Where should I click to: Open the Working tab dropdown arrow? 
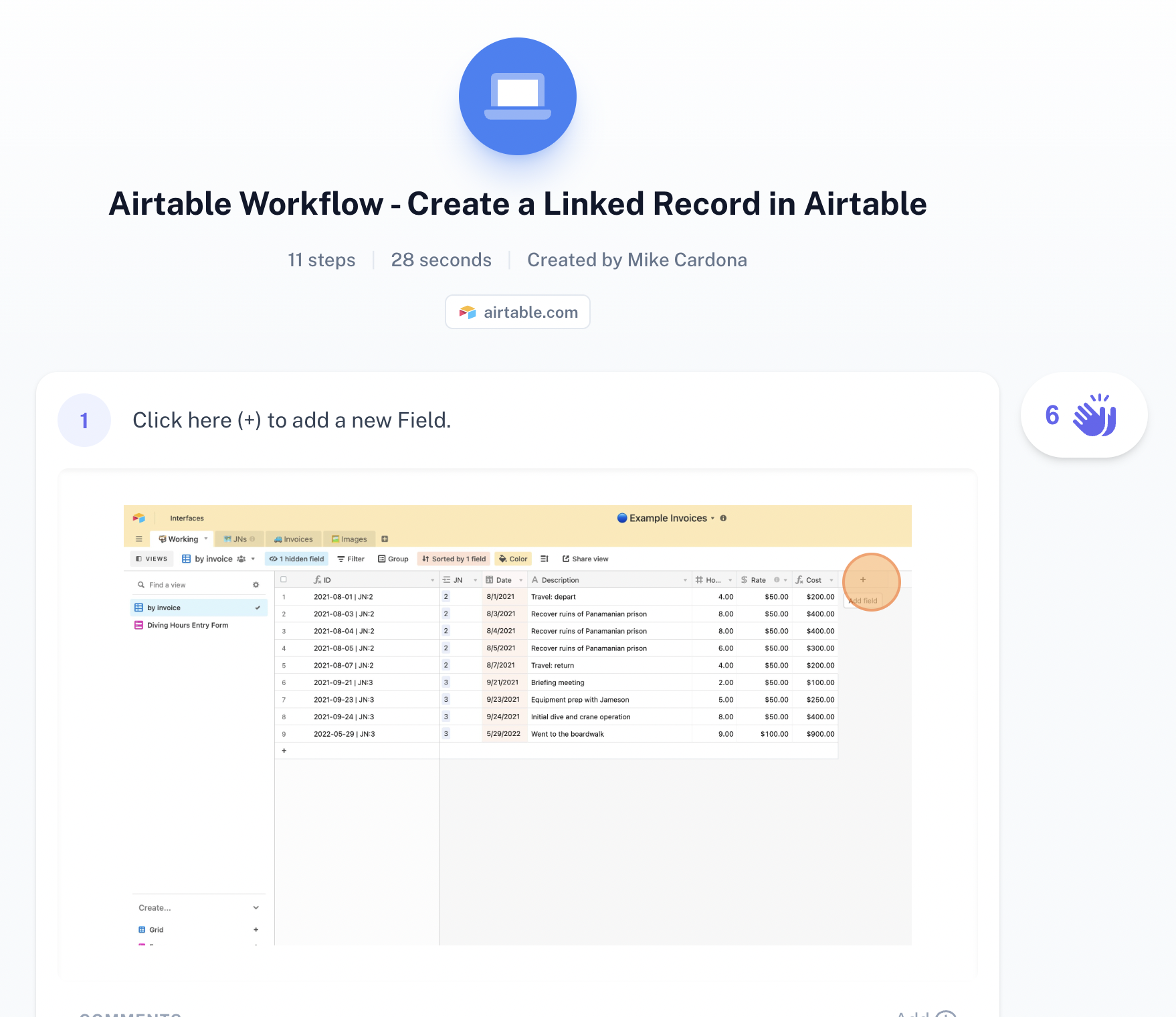tap(206, 539)
